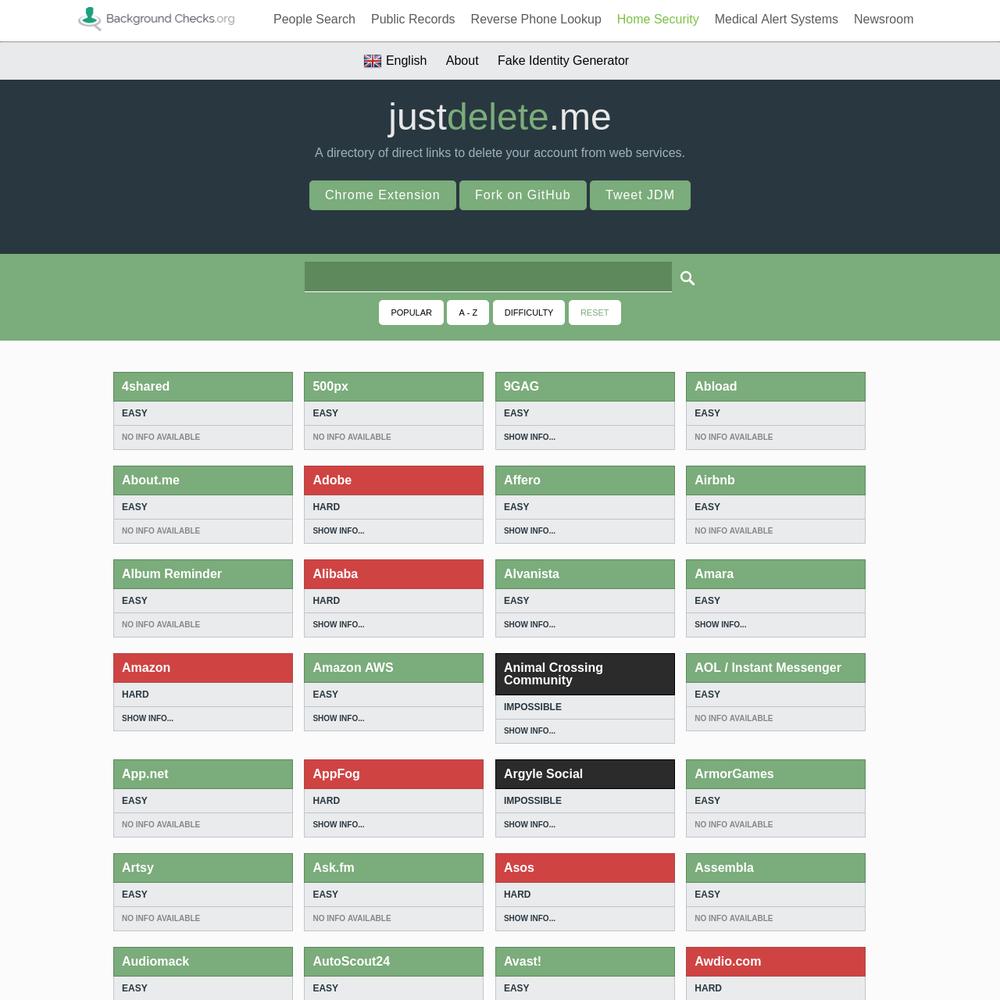This screenshot has width=1000, height=1000.
Task: Open the Affero card title
Action: pos(584,480)
